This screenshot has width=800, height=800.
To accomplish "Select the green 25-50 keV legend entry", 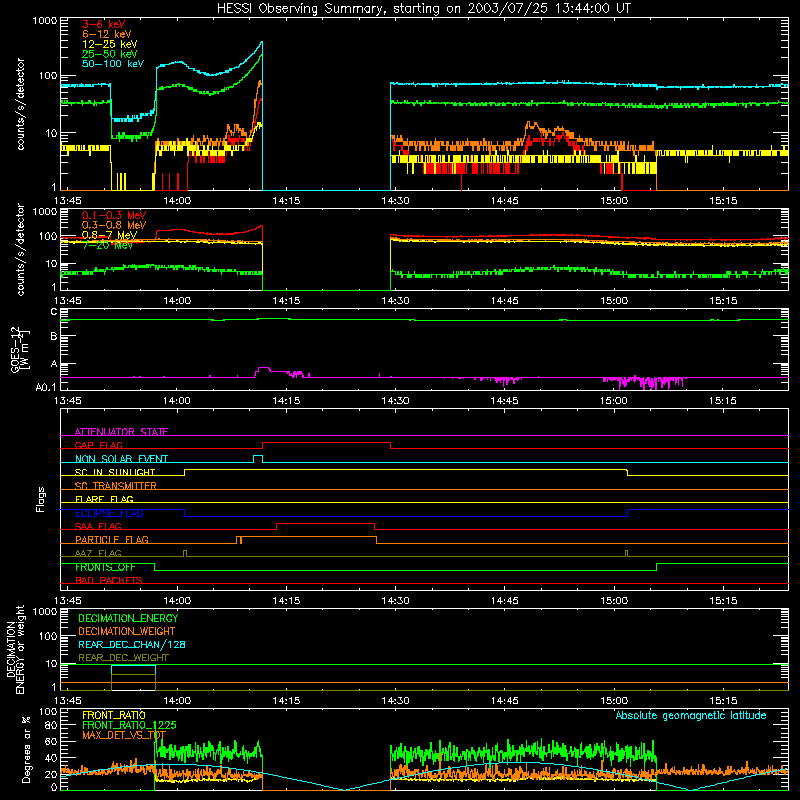I will pos(109,54).
